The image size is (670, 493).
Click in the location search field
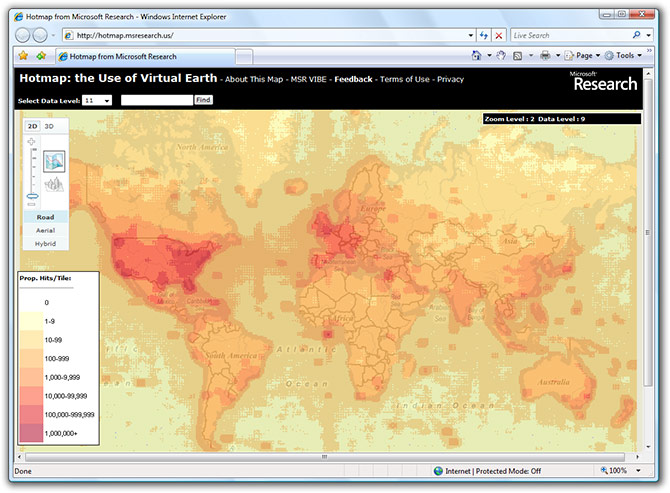(x=157, y=100)
